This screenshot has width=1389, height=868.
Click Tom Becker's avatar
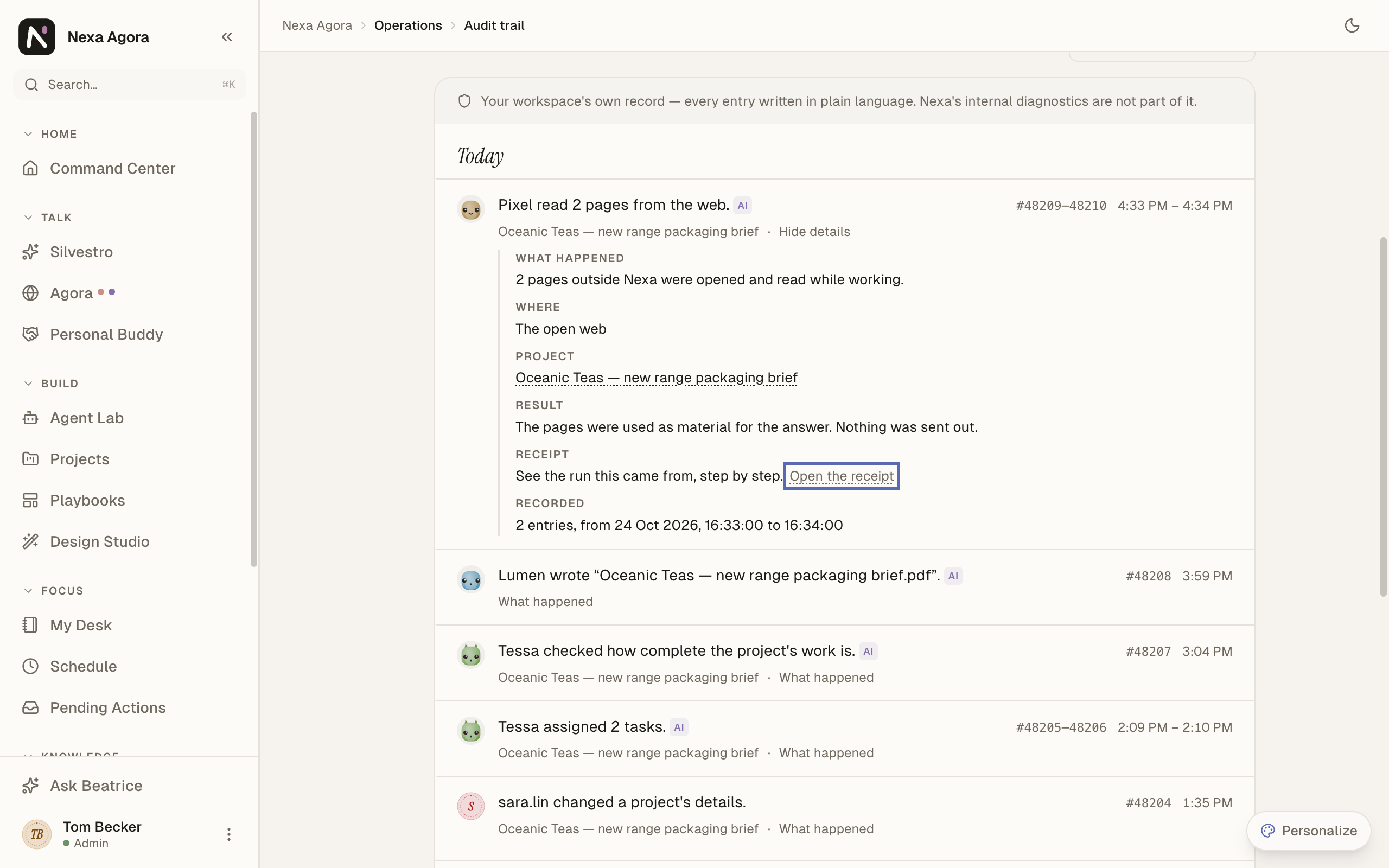(x=37, y=834)
